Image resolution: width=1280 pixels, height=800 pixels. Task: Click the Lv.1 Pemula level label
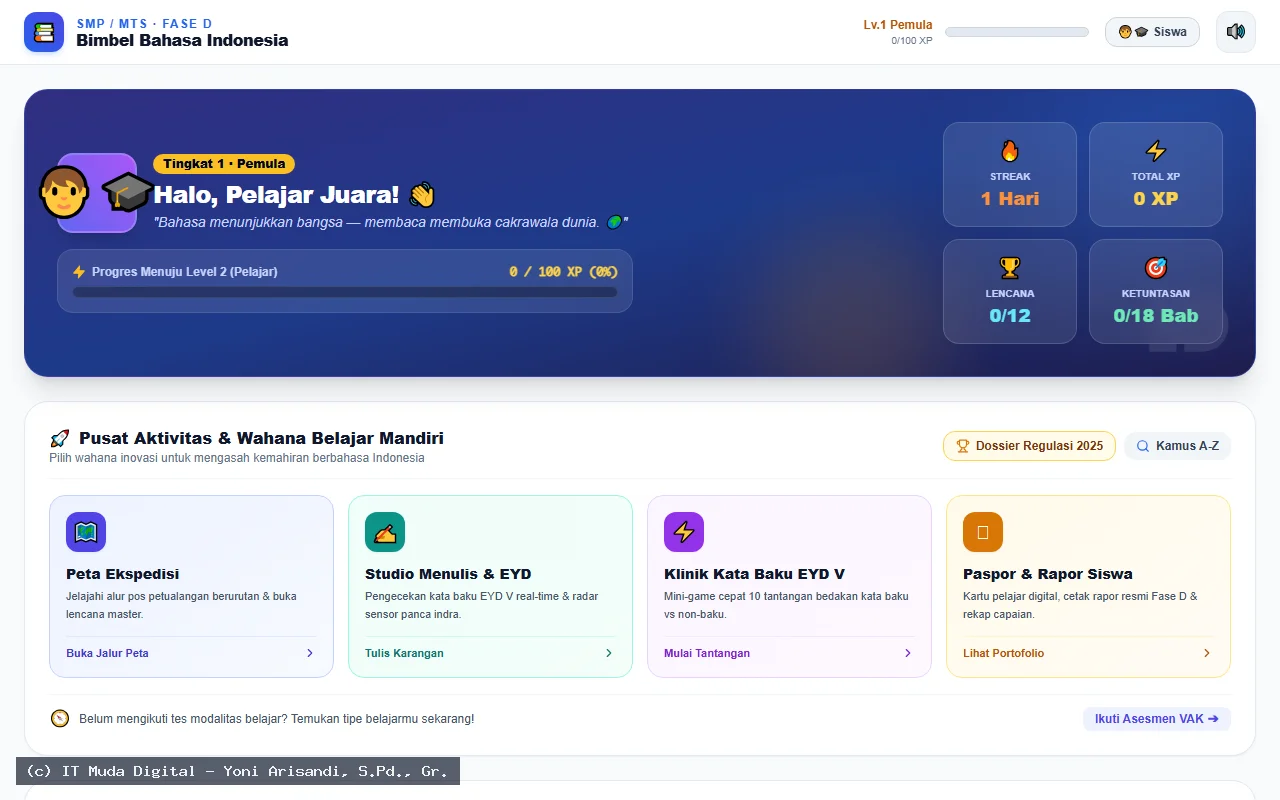(898, 25)
